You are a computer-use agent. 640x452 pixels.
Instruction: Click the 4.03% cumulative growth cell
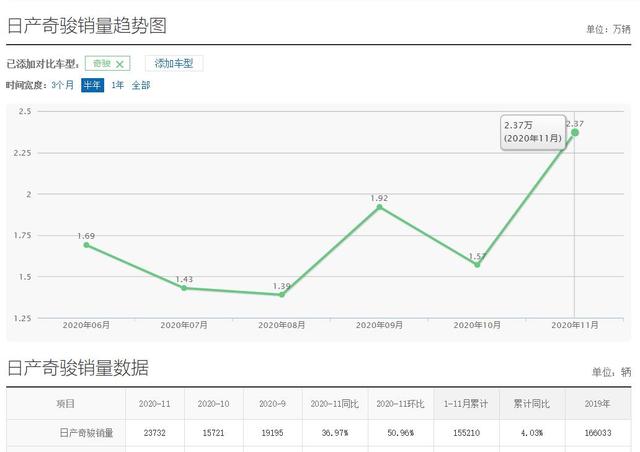pos(532,433)
